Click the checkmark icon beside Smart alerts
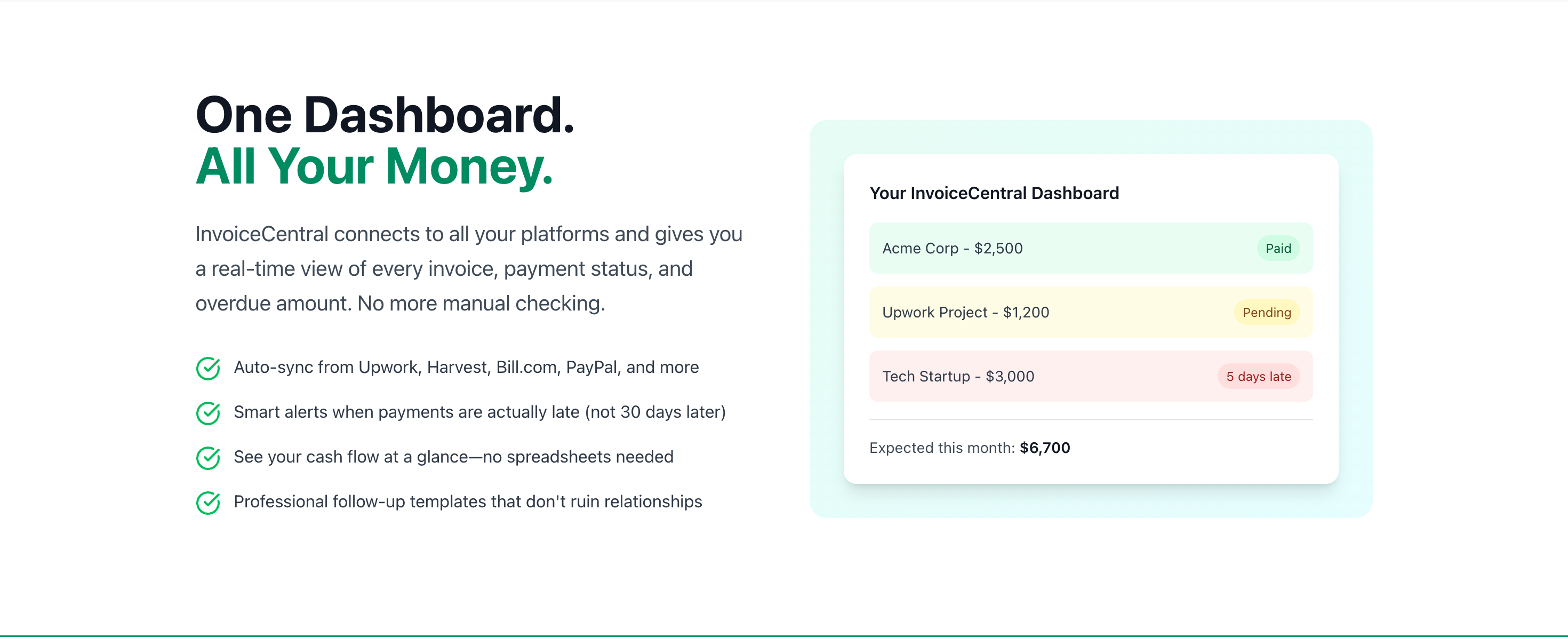Viewport: 1568px width, 637px height. click(208, 413)
